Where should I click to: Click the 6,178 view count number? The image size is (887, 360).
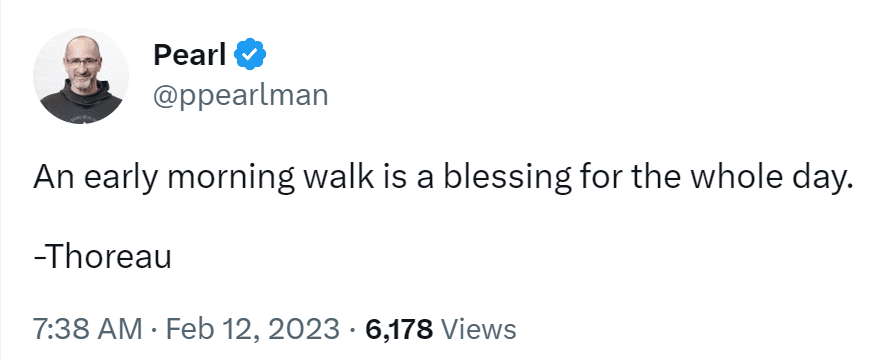click(399, 329)
